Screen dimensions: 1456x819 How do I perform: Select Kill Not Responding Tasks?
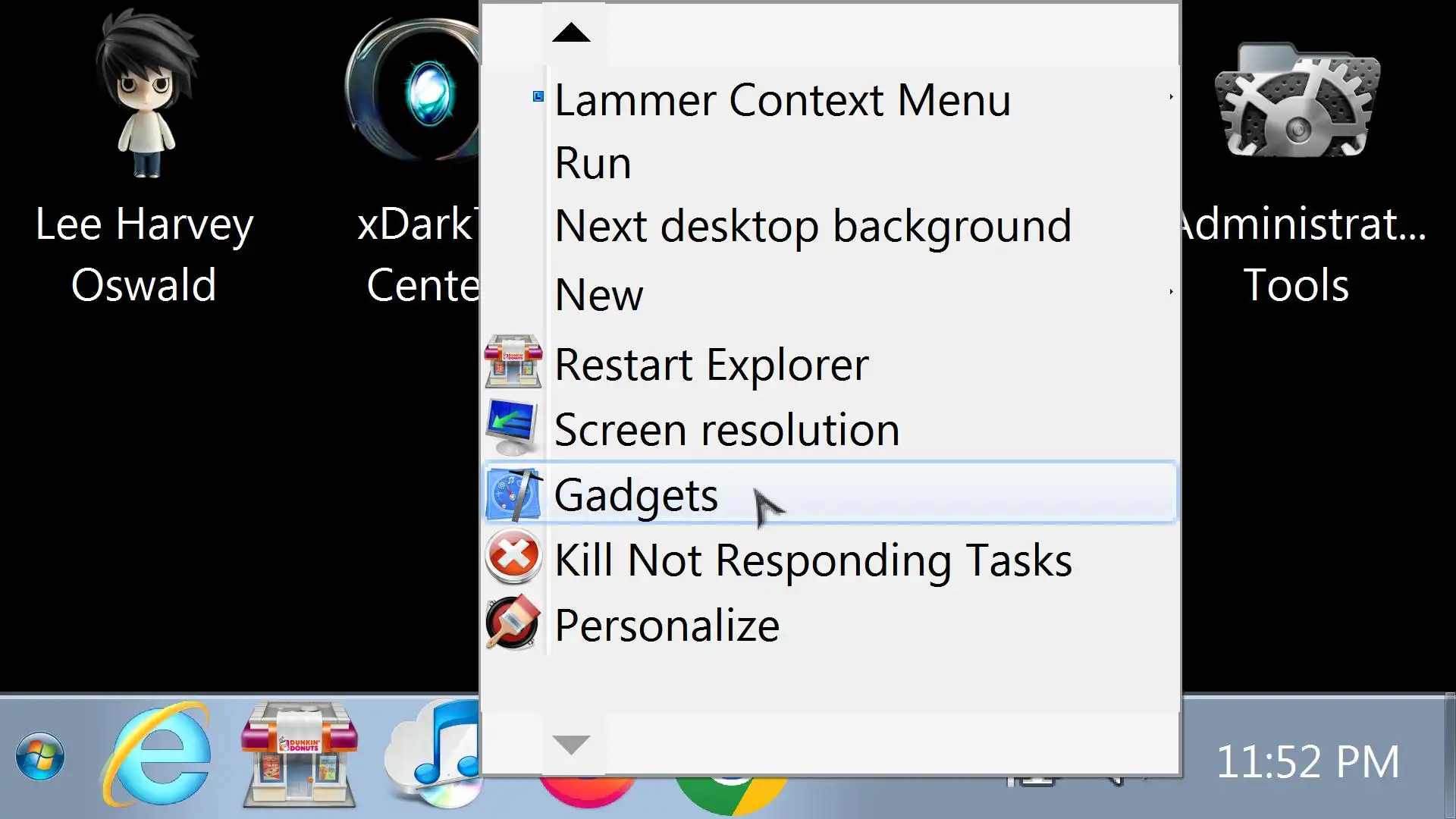(813, 561)
